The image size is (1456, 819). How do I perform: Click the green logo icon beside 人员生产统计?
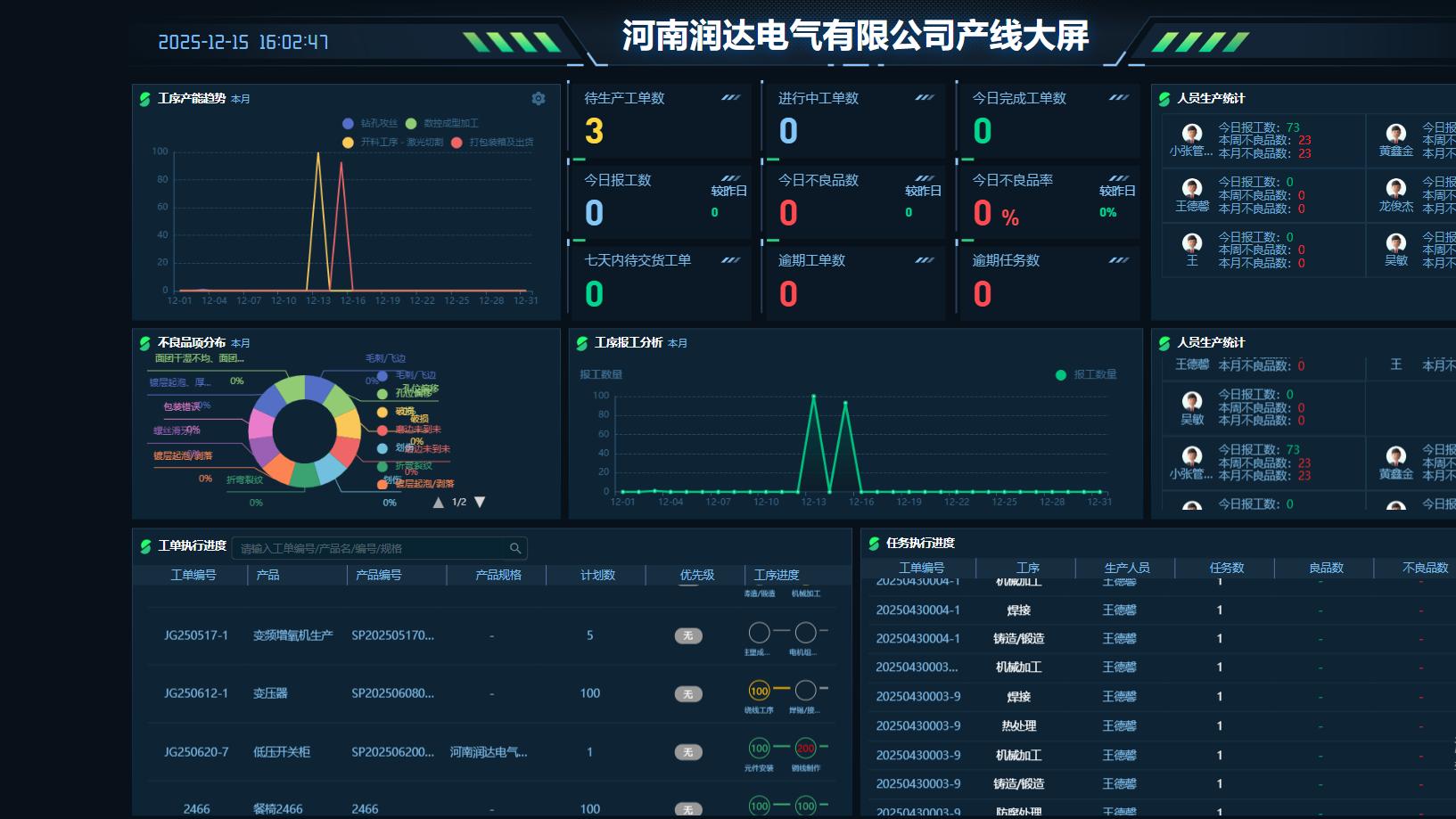click(1165, 100)
